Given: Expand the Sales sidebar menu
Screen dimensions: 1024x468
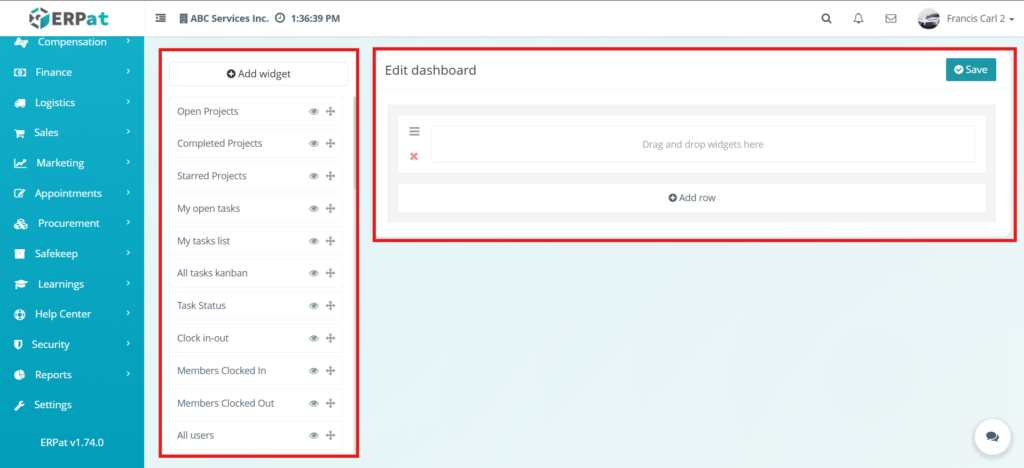Looking at the screenshot, I should coord(72,133).
